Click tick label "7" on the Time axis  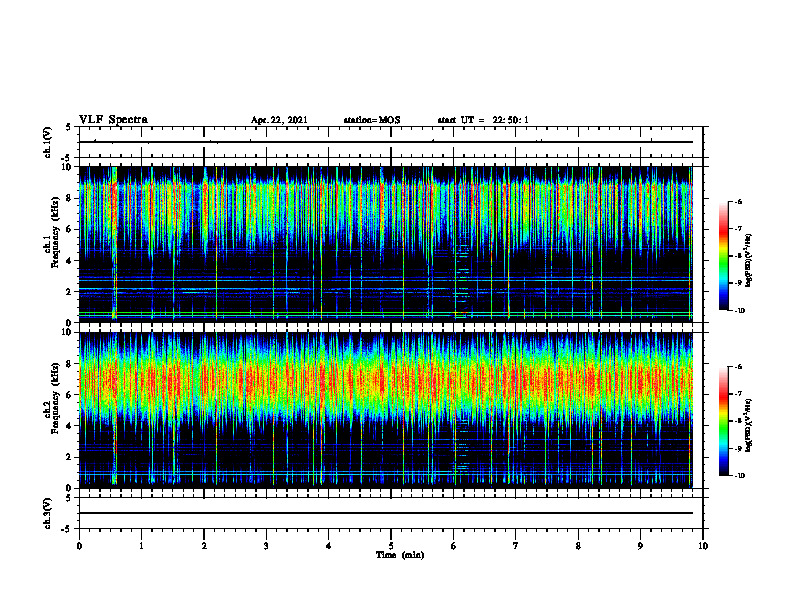pos(516,546)
